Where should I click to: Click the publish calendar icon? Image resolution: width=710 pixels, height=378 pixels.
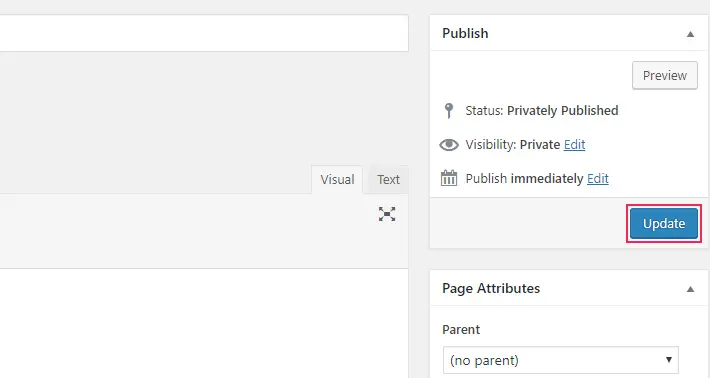[x=449, y=178]
